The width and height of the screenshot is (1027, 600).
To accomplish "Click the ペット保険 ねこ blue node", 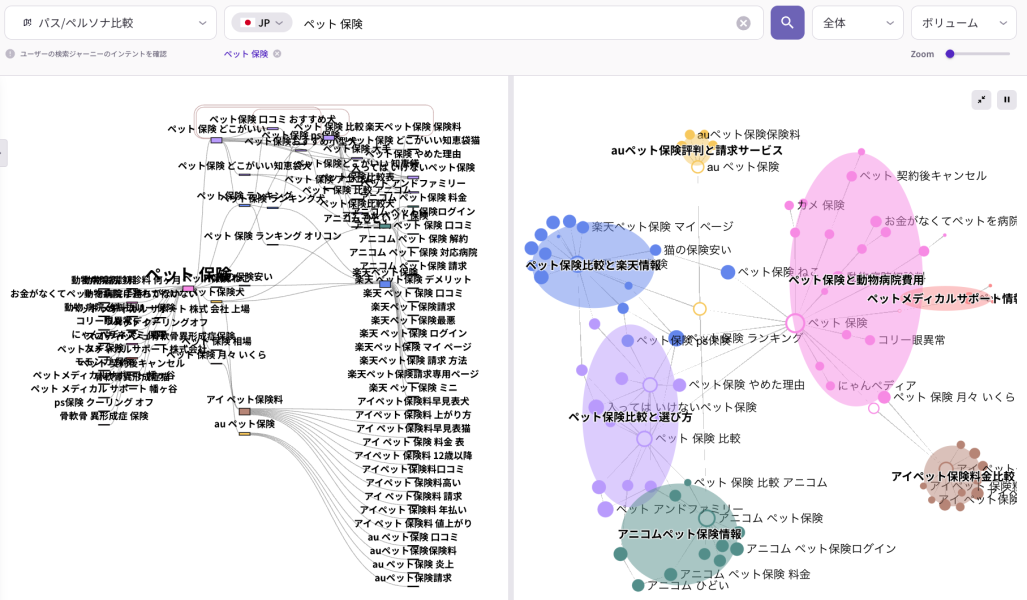I will tap(728, 272).
